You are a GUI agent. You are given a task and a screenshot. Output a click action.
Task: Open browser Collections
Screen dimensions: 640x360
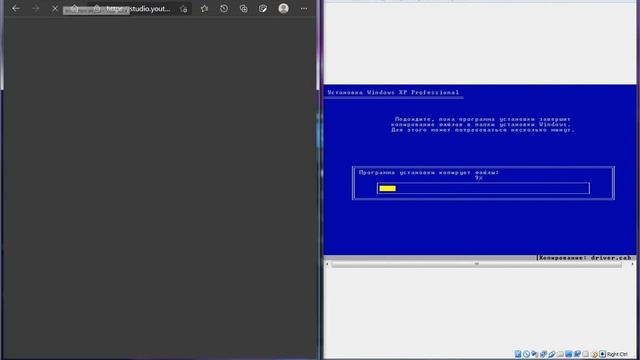click(x=244, y=9)
